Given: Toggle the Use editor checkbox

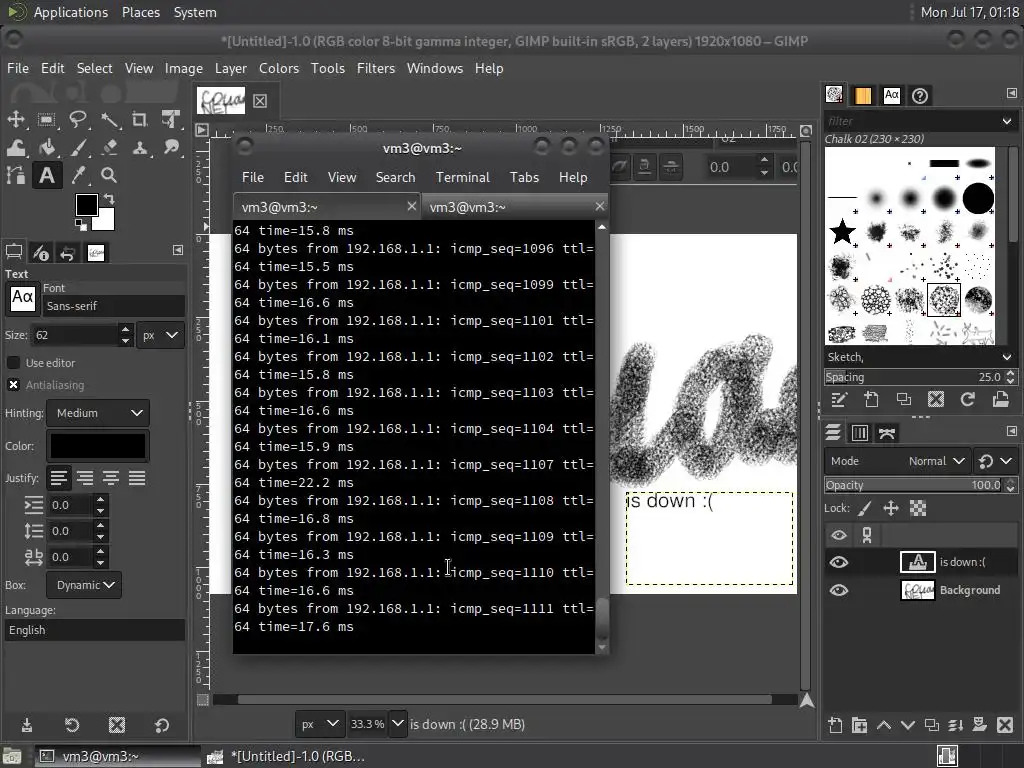Looking at the screenshot, I should pos(13,362).
